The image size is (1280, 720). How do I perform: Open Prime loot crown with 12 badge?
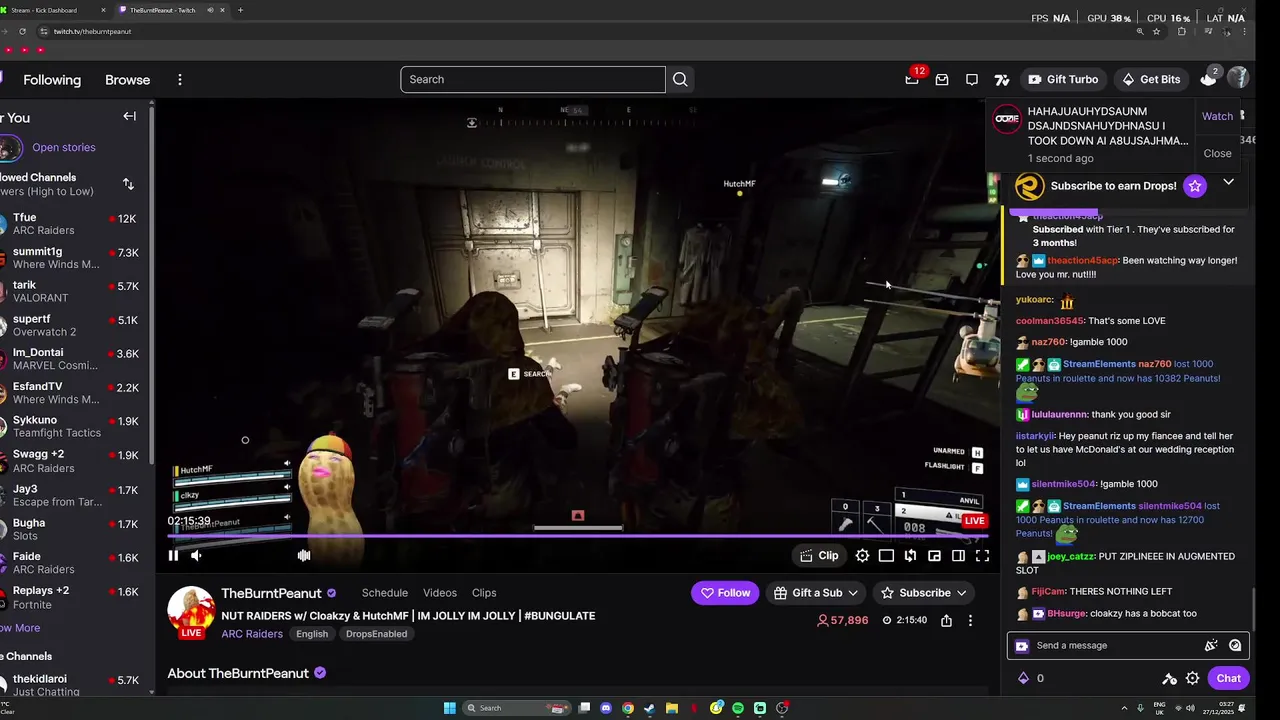(x=912, y=79)
